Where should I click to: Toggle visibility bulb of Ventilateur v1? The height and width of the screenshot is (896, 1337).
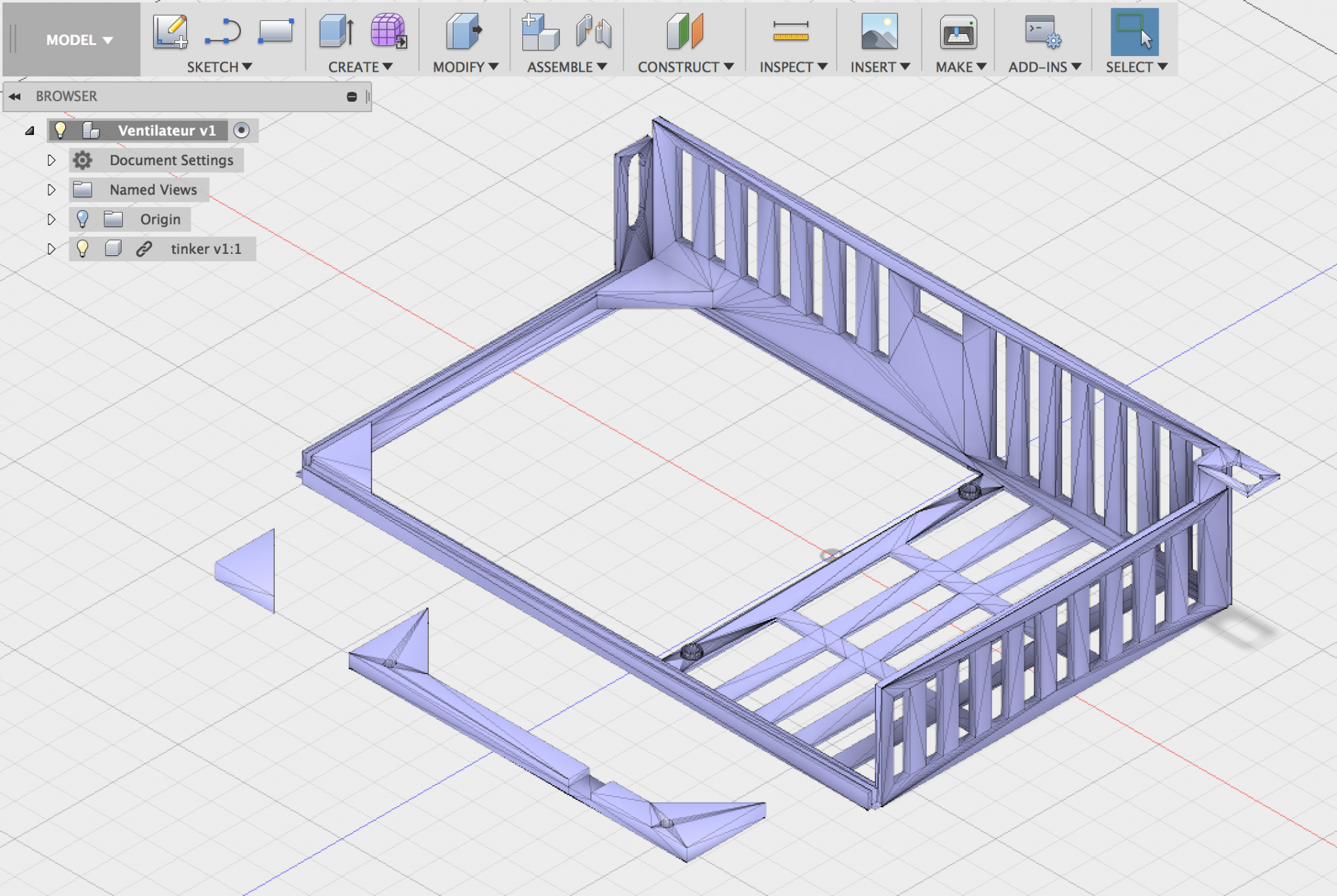tap(60, 130)
